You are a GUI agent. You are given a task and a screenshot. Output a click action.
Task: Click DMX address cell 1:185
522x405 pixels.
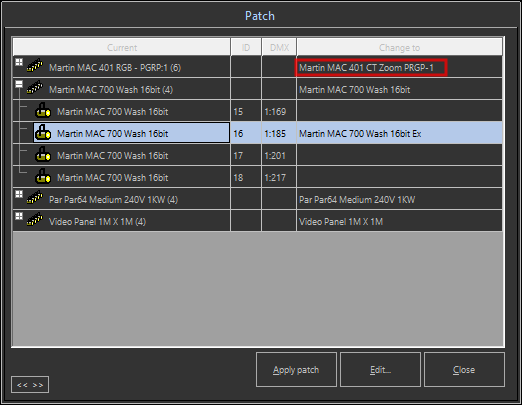[x=279, y=133]
